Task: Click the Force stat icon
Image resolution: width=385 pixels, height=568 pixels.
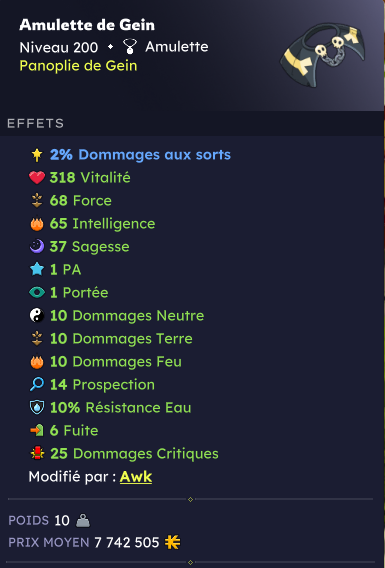Action: point(37,201)
